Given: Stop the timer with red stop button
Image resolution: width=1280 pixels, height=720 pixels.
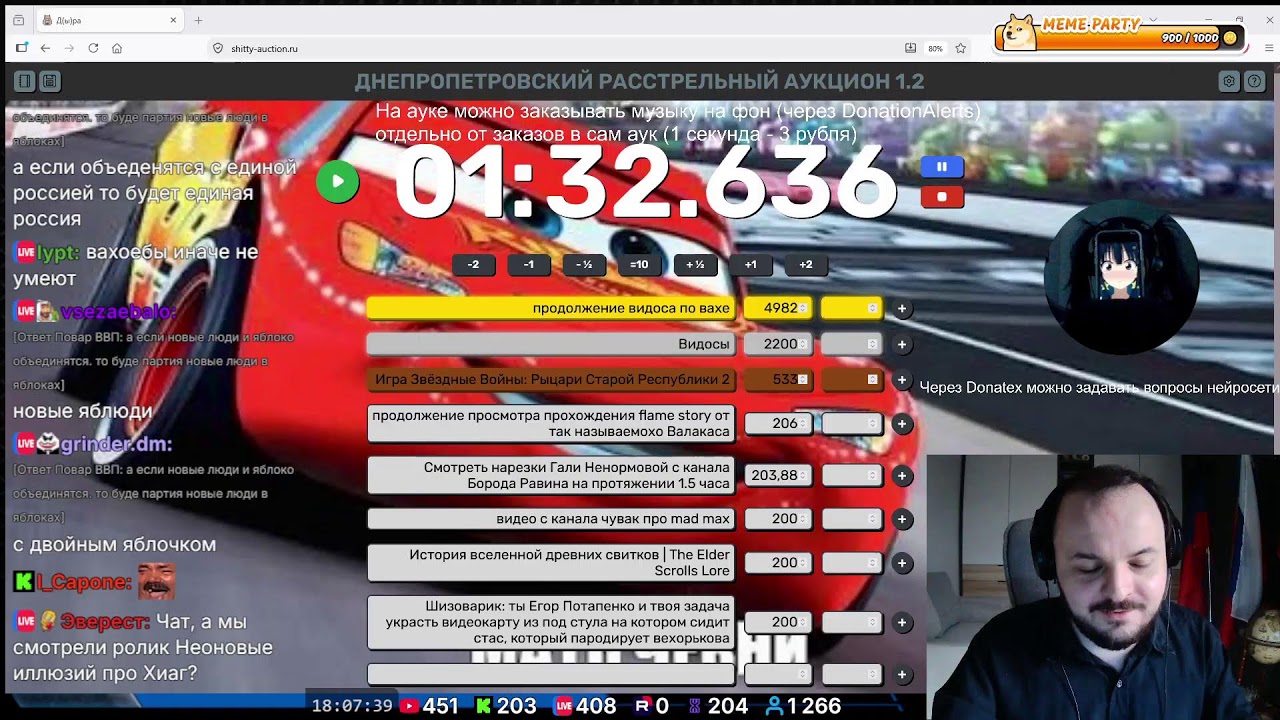Looking at the screenshot, I should pyautogui.click(x=942, y=197).
